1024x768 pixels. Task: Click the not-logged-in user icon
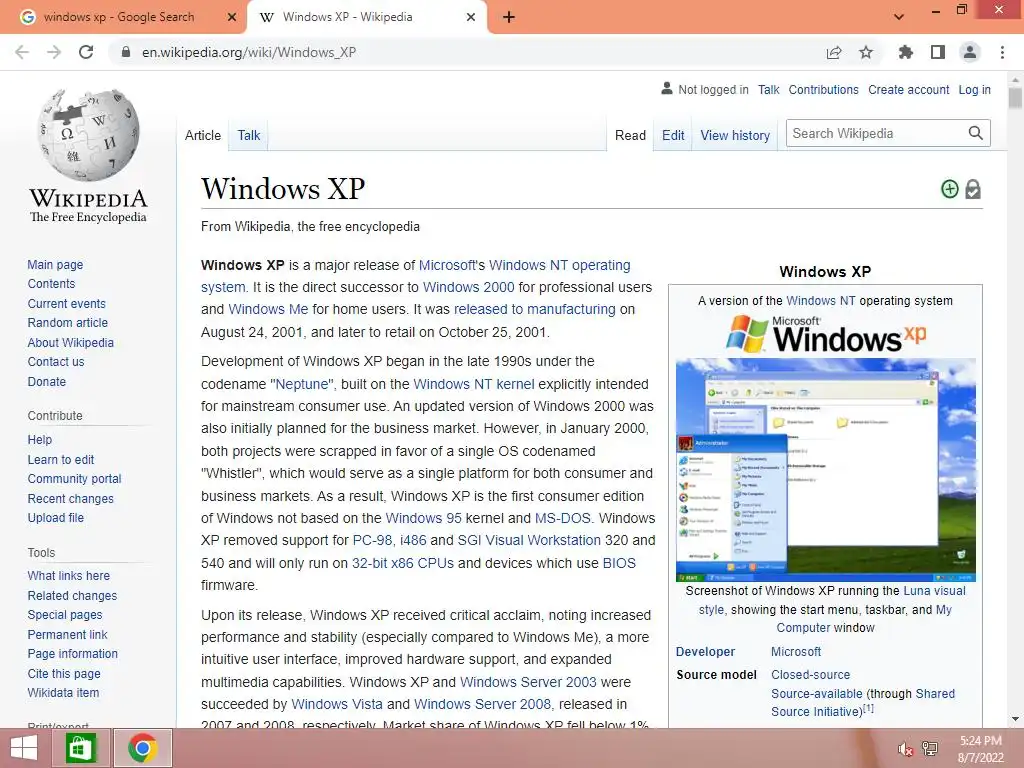[666, 88]
